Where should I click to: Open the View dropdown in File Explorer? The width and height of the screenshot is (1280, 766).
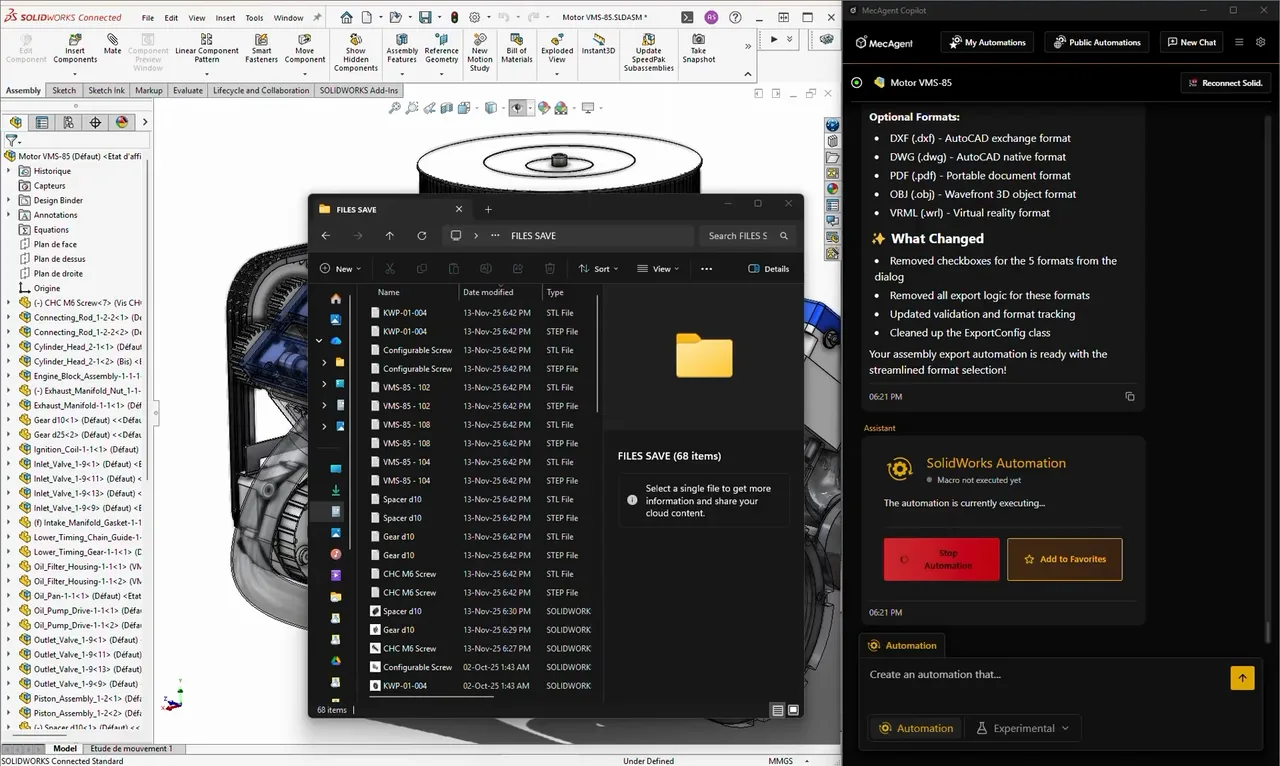[657, 268]
